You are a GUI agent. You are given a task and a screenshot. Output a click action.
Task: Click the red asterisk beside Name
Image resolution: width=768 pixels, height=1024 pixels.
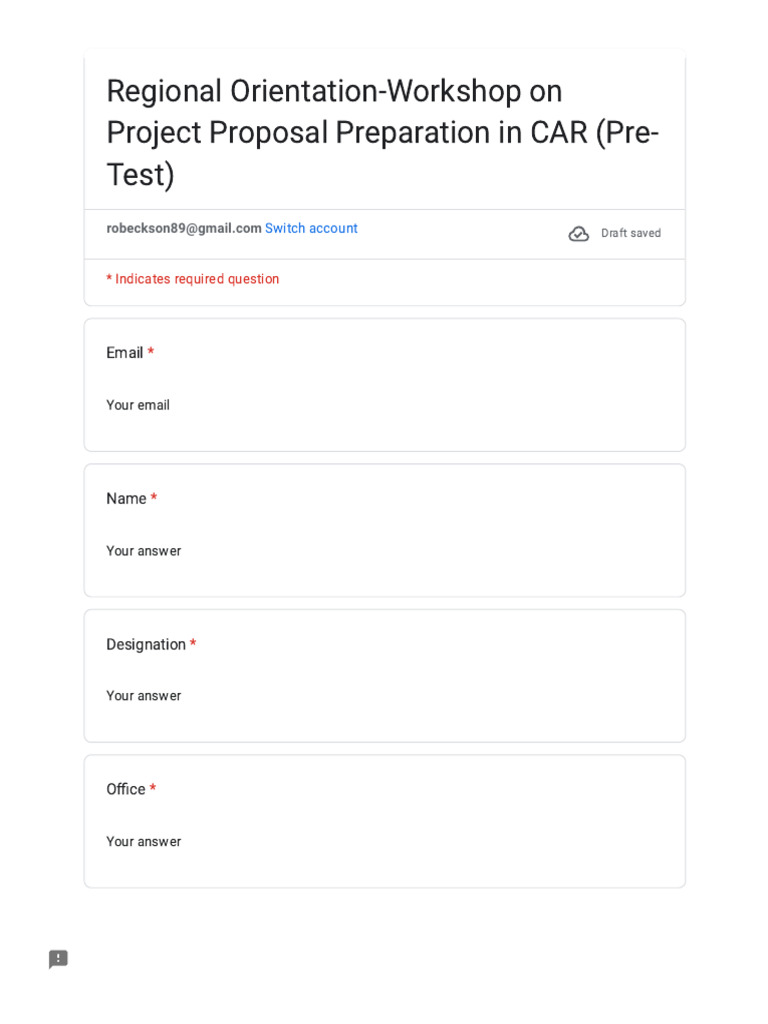point(154,497)
